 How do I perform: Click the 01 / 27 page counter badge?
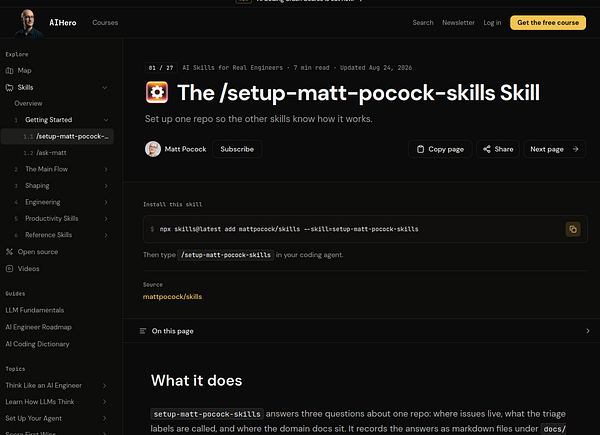pos(161,68)
